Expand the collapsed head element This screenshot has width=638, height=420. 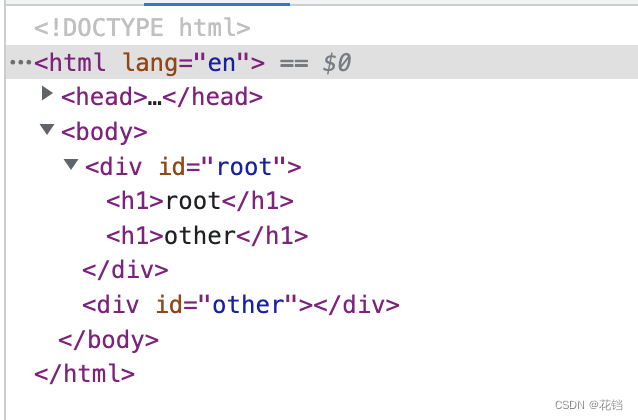(47, 94)
